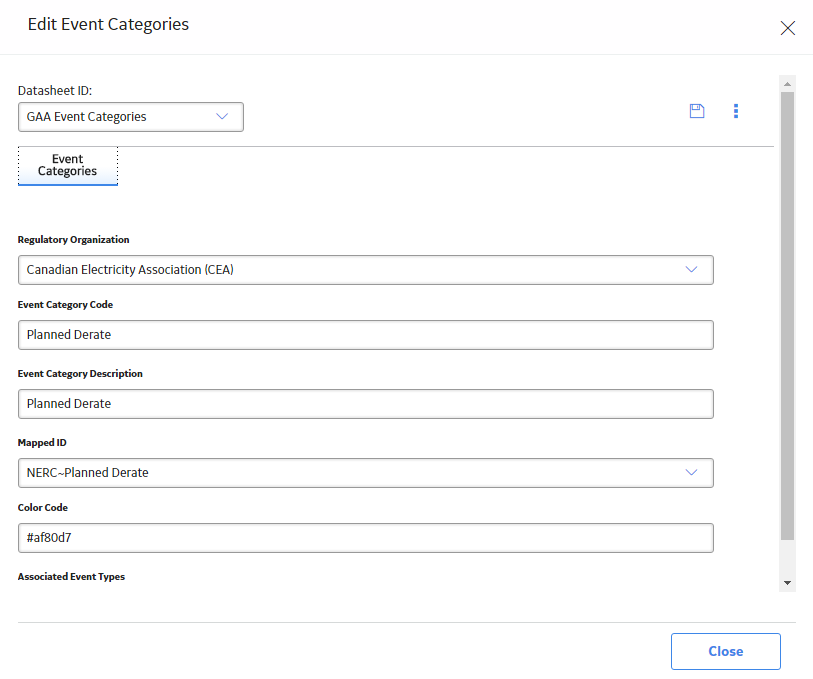Click into Event Category Code field

[366, 335]
